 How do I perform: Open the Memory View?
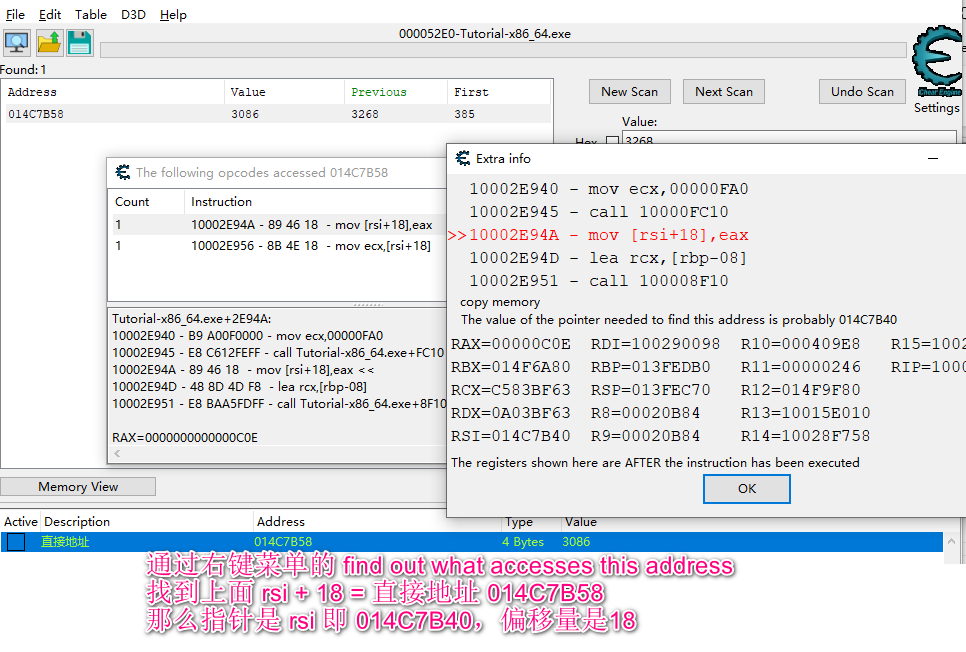pos(78,486)
